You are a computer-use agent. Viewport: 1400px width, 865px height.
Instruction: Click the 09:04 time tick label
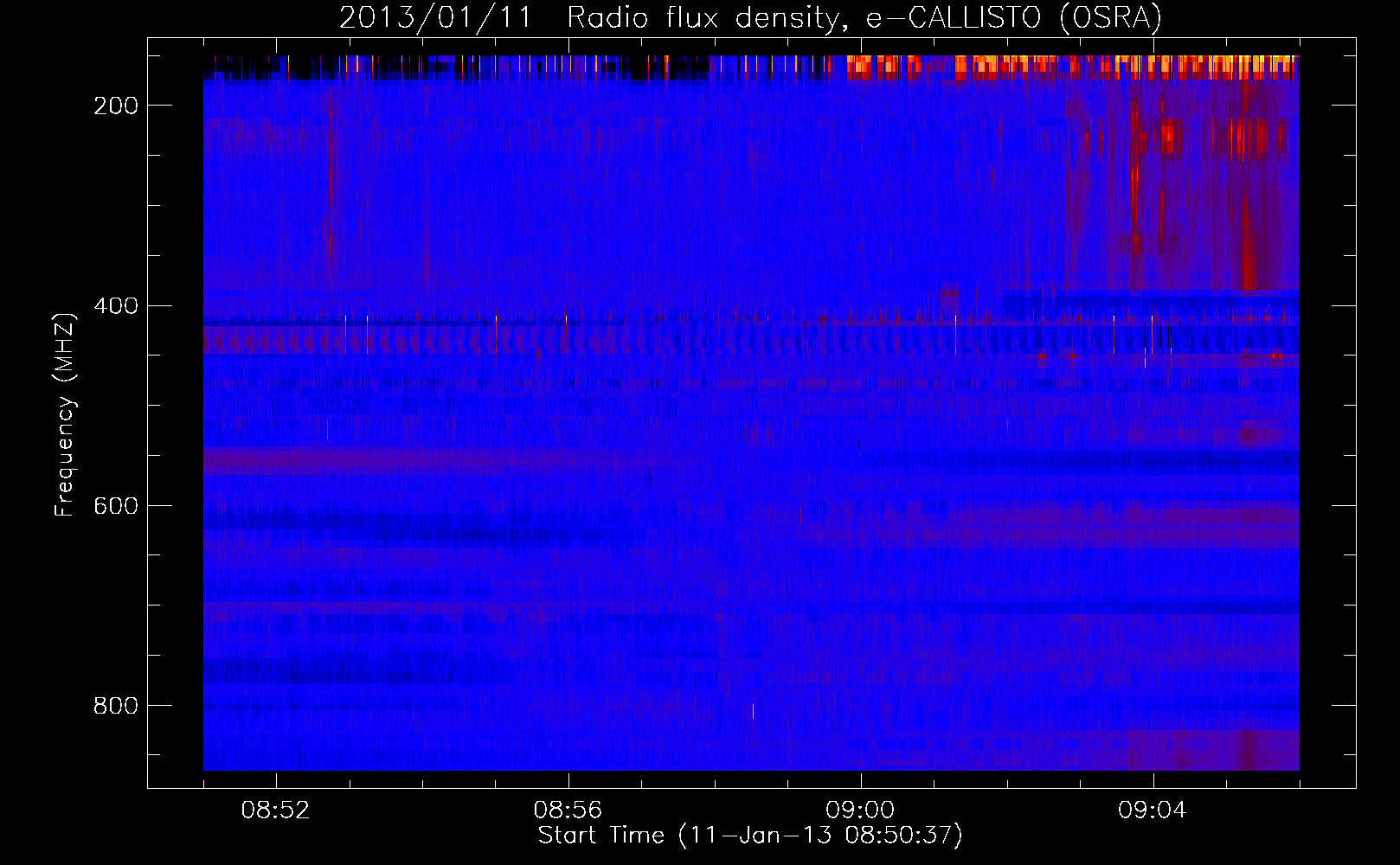(1153, 811)
